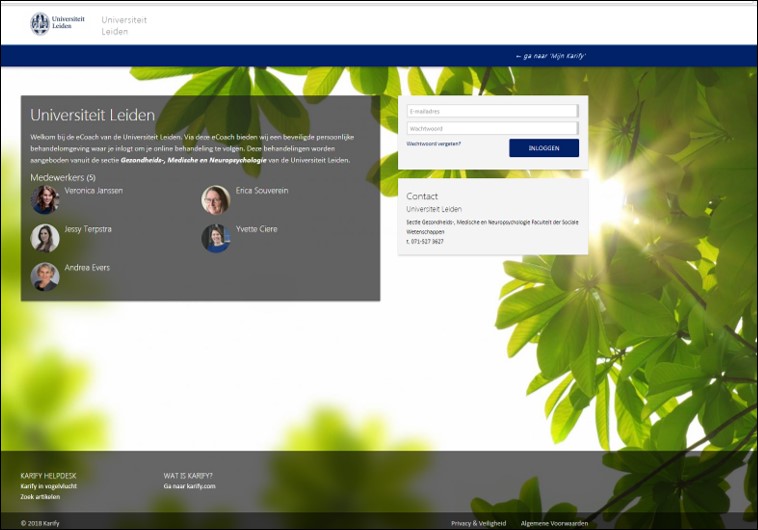The image size is (758, 530).
Task: Select the name Veronica Janssen
Action: tap(94, 191)
